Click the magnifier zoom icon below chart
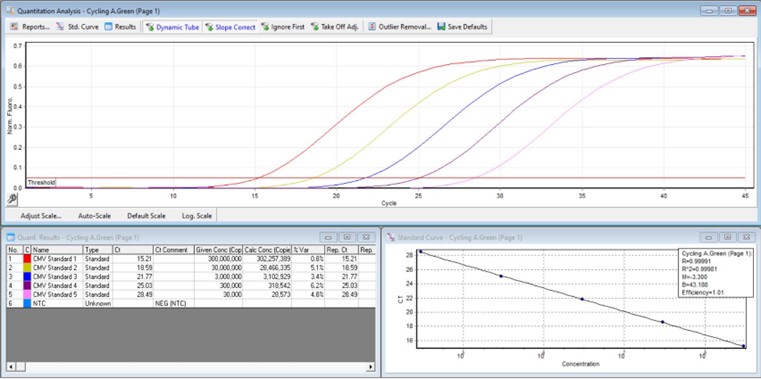 (12, 198)
